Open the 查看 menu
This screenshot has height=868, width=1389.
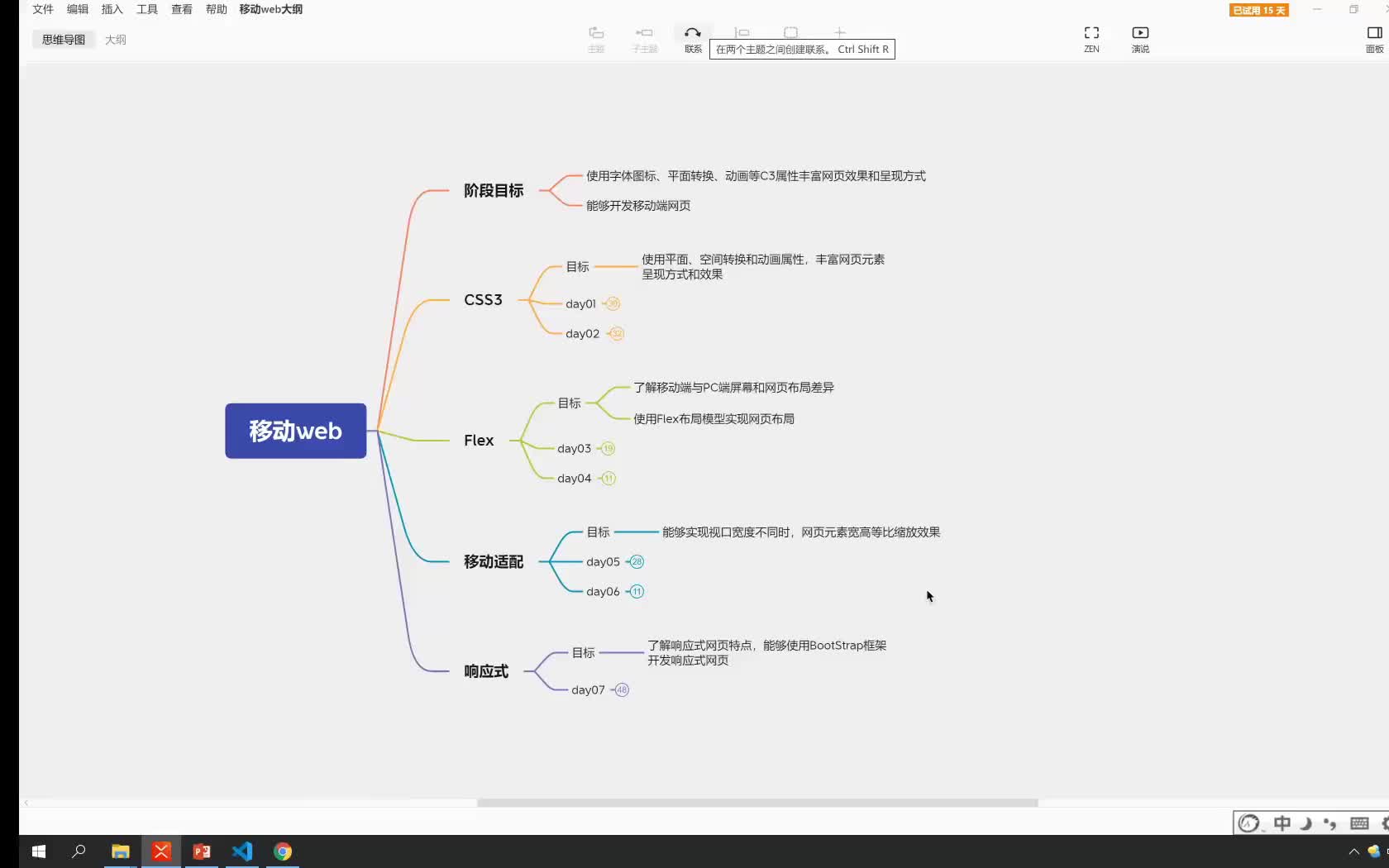pyautogui.click(x=182, y=9)
